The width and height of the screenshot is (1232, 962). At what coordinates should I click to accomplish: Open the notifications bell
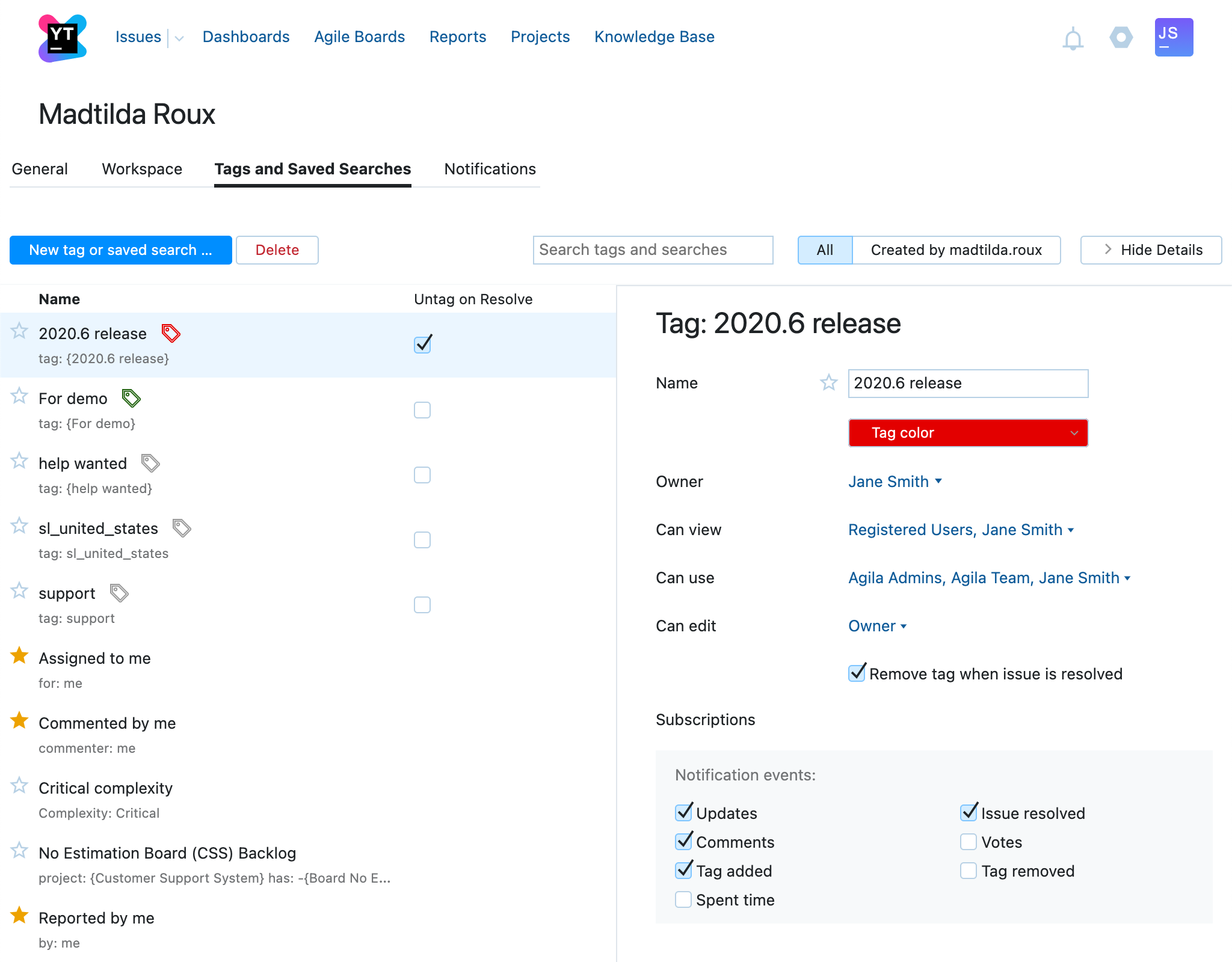click(1072, 37)
